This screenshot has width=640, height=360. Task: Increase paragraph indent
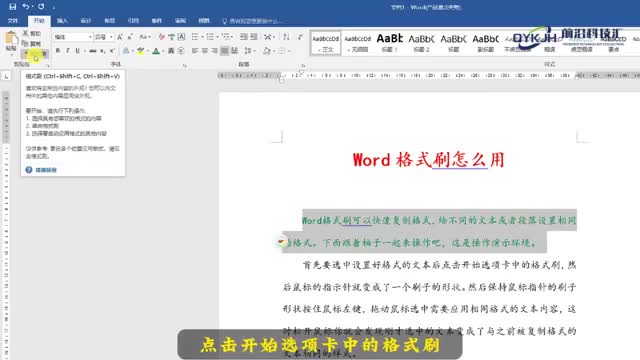[x=253, y=37]
